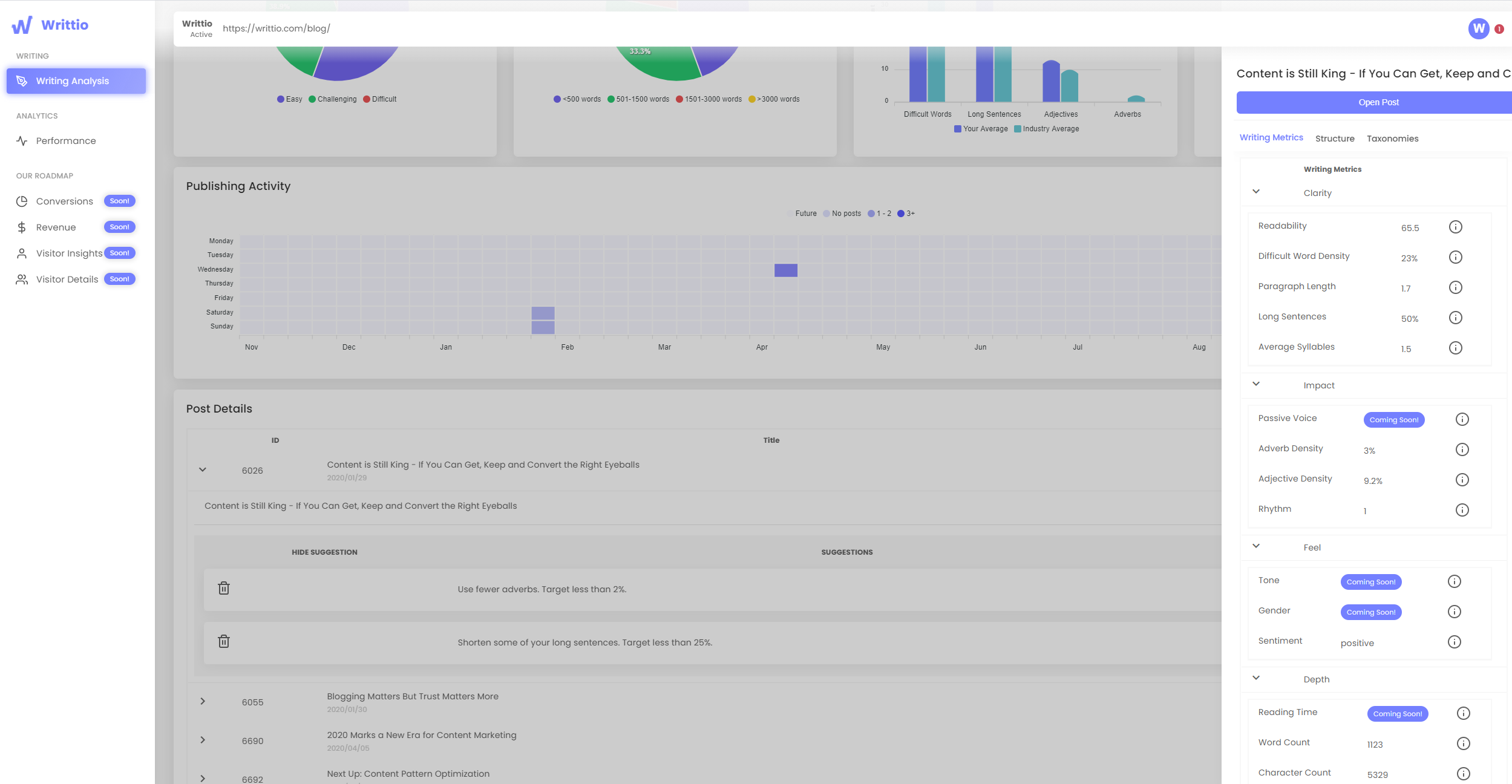Toggle the Your Average legend item
The image size is (1512, 784).
[981, 129]
